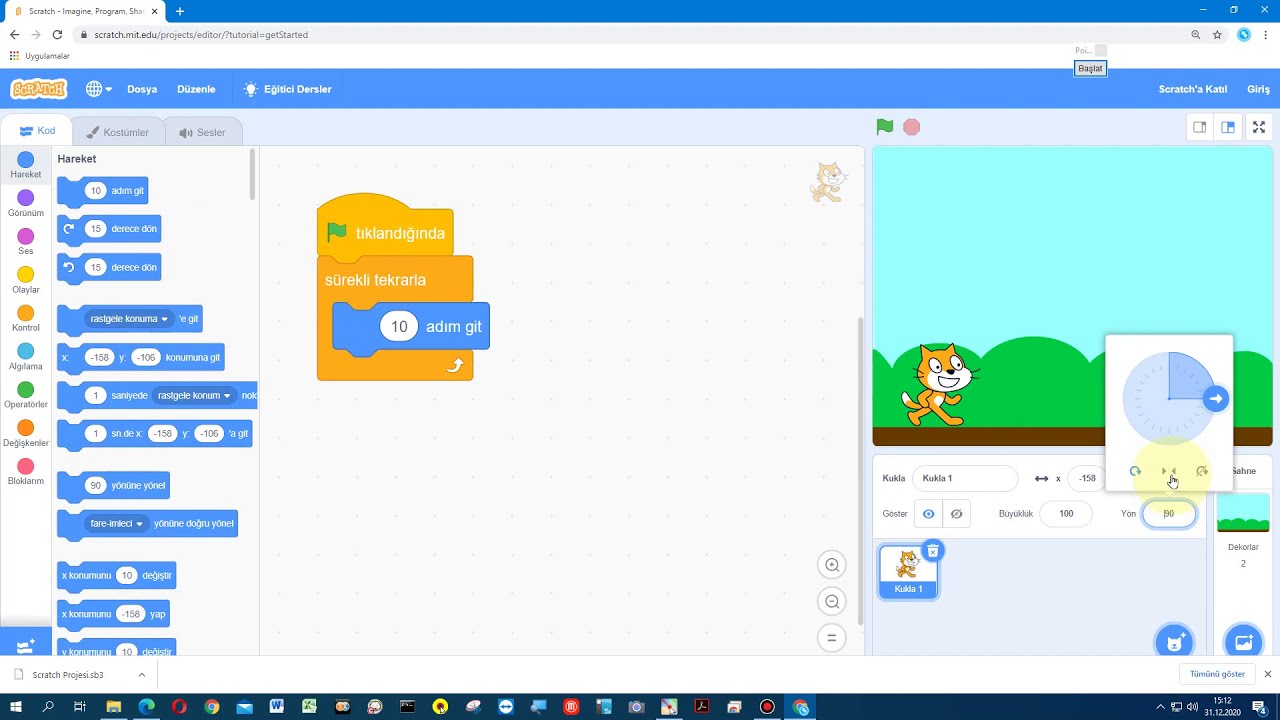Click the direction dial arrow handle

[1216, 399]
